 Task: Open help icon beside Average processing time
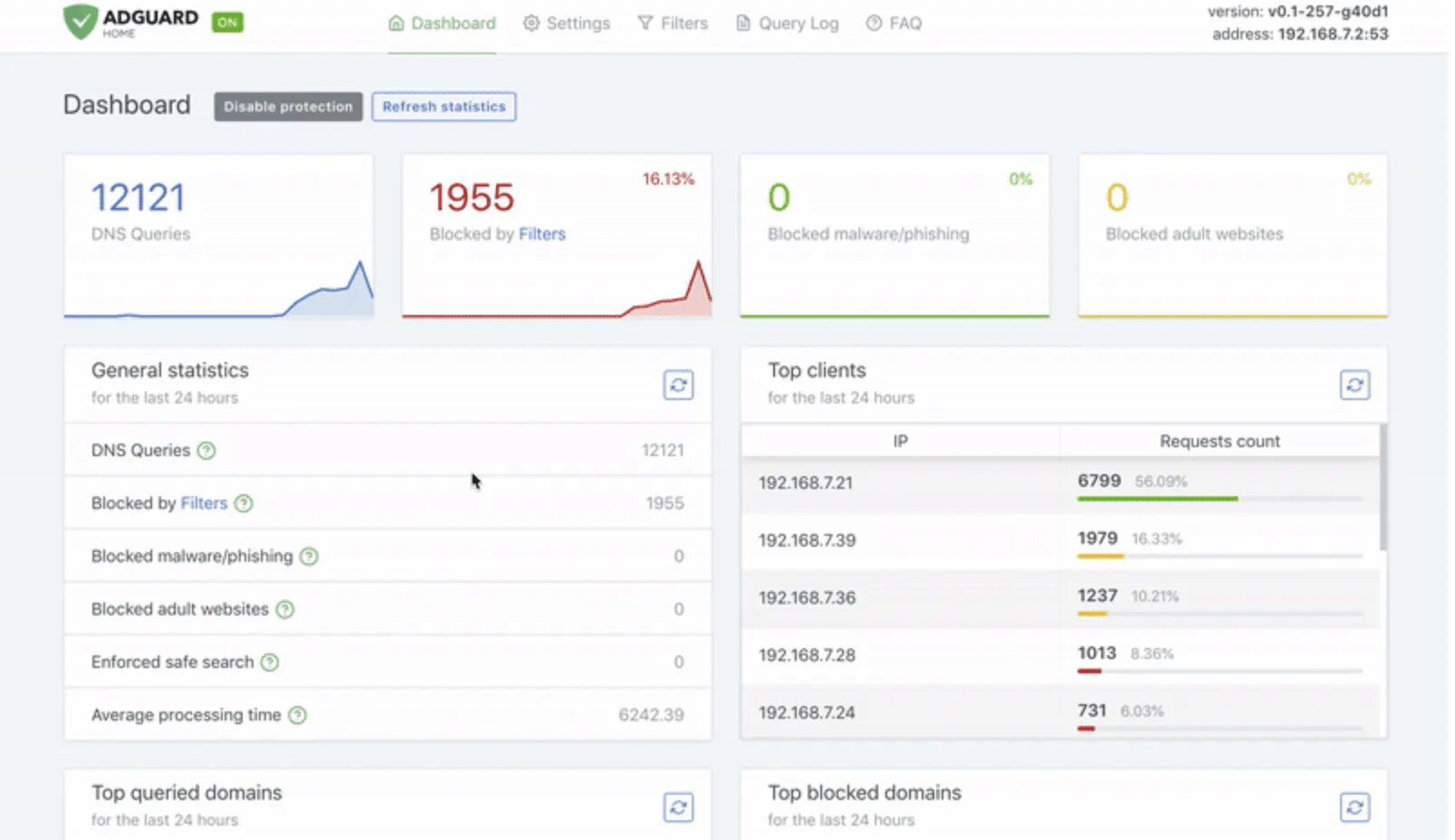tap(297, 715)
